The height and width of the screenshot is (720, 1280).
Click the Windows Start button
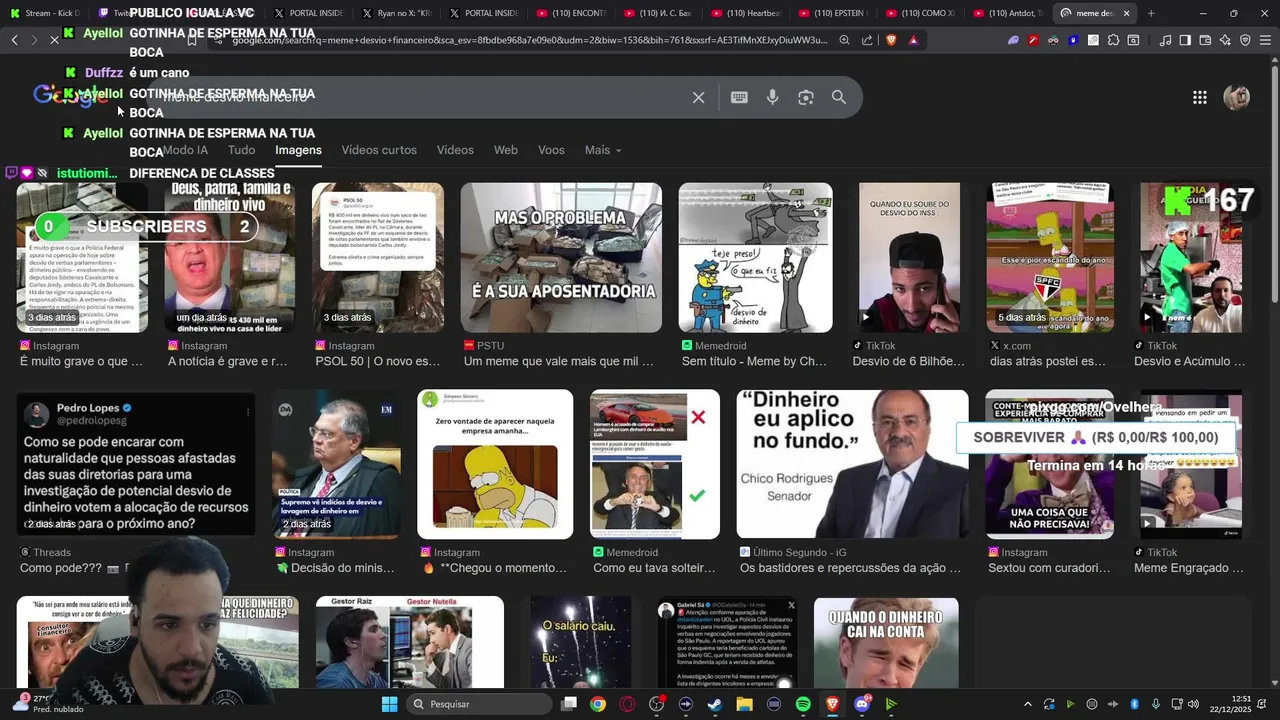(389, 704)
